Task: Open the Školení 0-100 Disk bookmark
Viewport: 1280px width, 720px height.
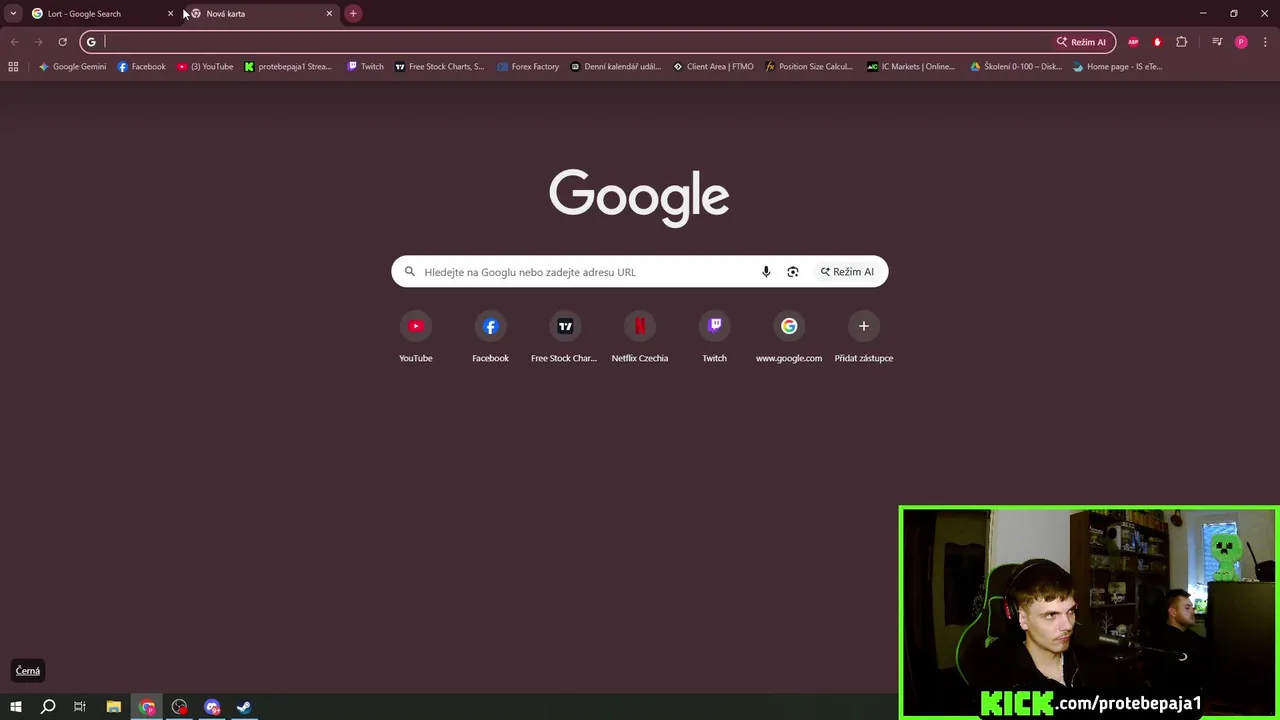Action: point(1016,67)
